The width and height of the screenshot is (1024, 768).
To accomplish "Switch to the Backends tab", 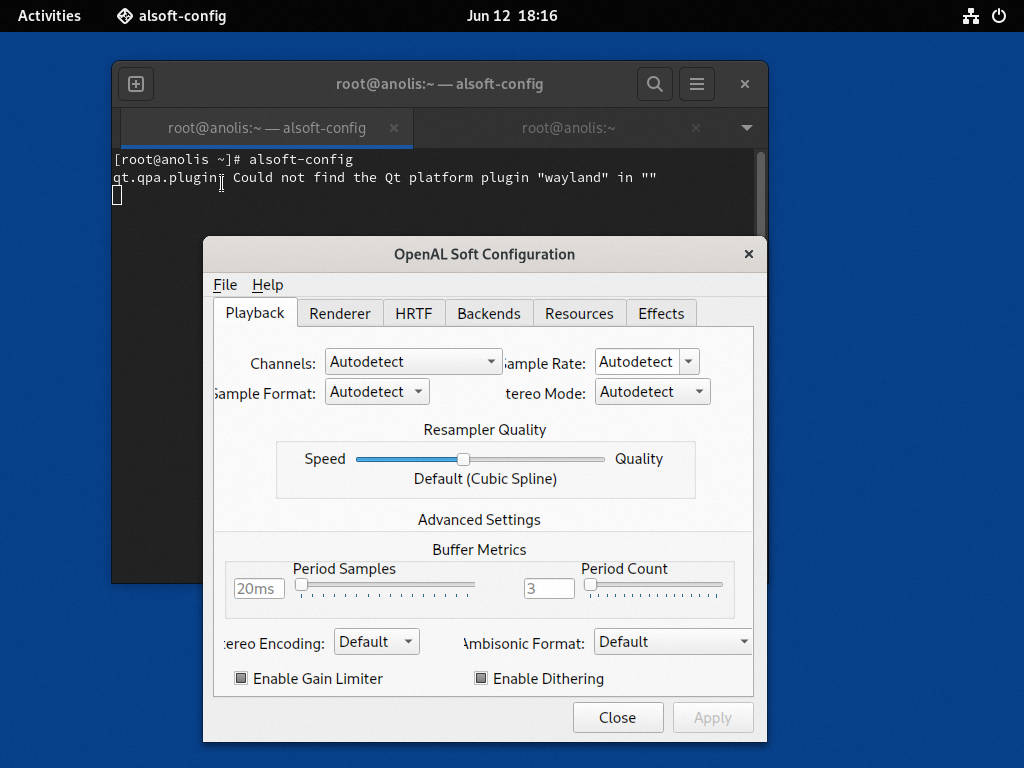I will pos(488,313).
